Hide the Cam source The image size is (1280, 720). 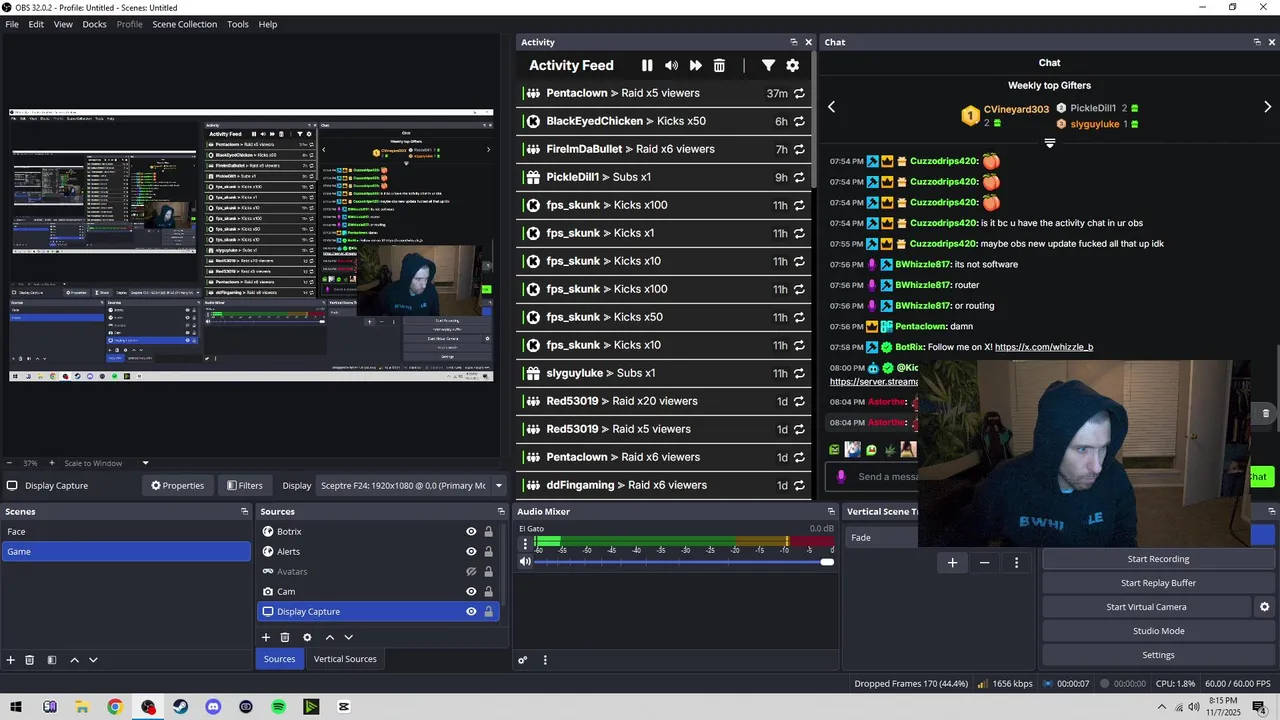pyautogui.click(x=471, y=592)
